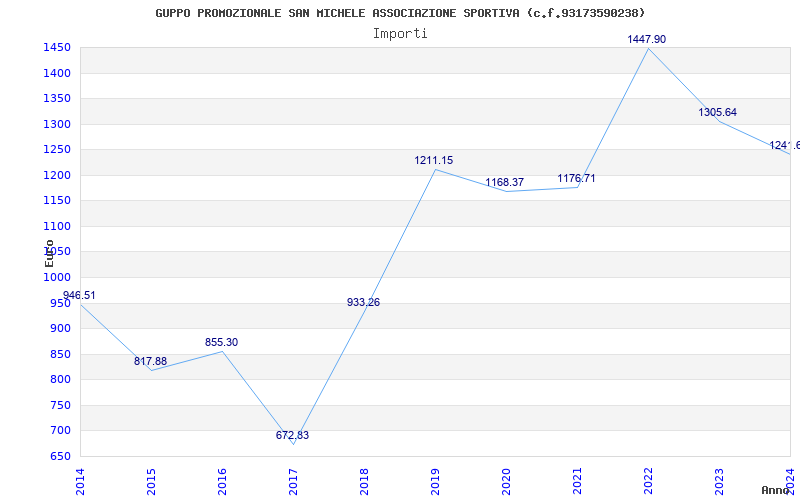
Task: Select the 1200 y-axis tick label
Action: coord(57,175)
